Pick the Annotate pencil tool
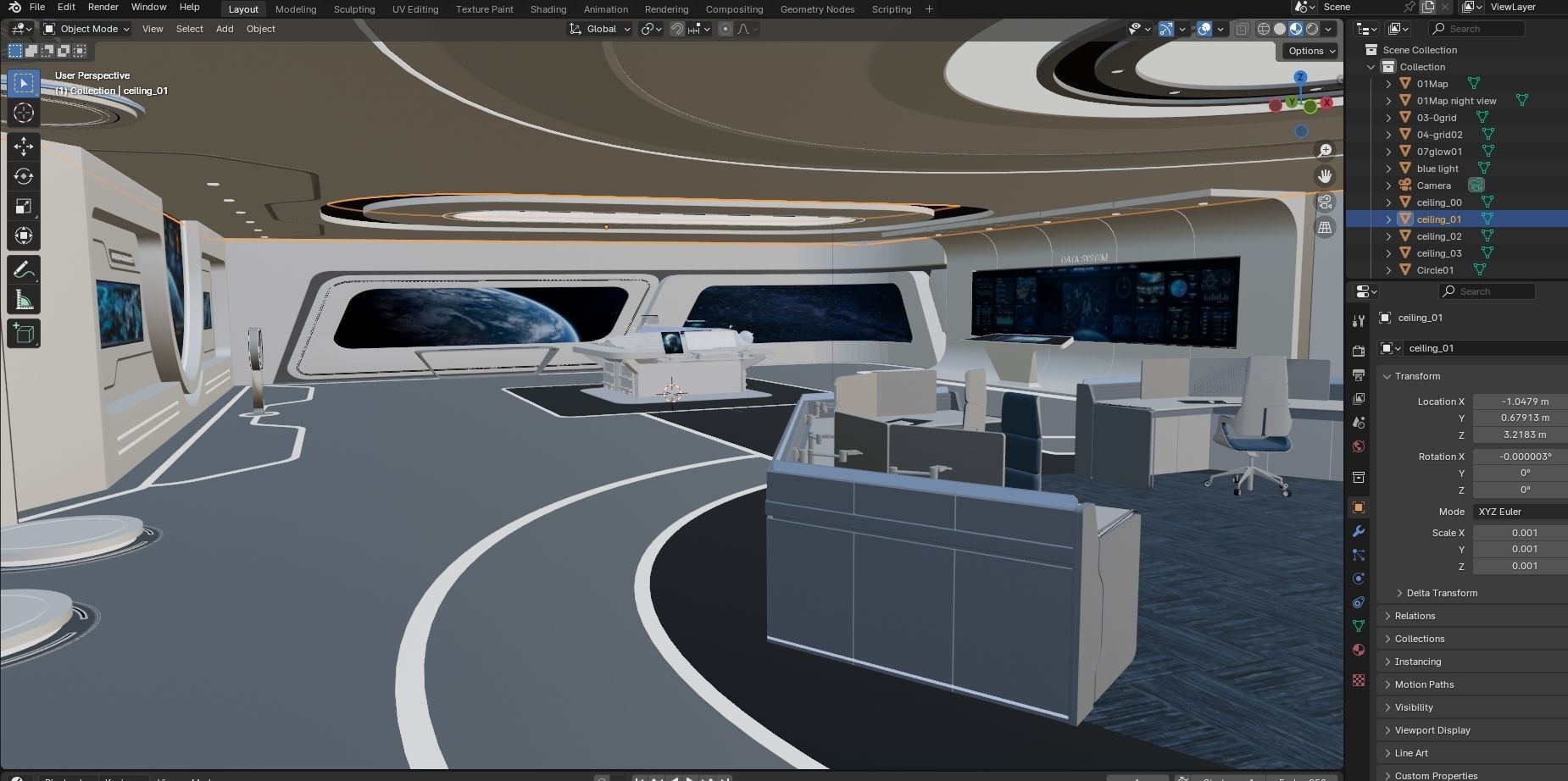Screen dimensions: 1568x781 [24, 270]
